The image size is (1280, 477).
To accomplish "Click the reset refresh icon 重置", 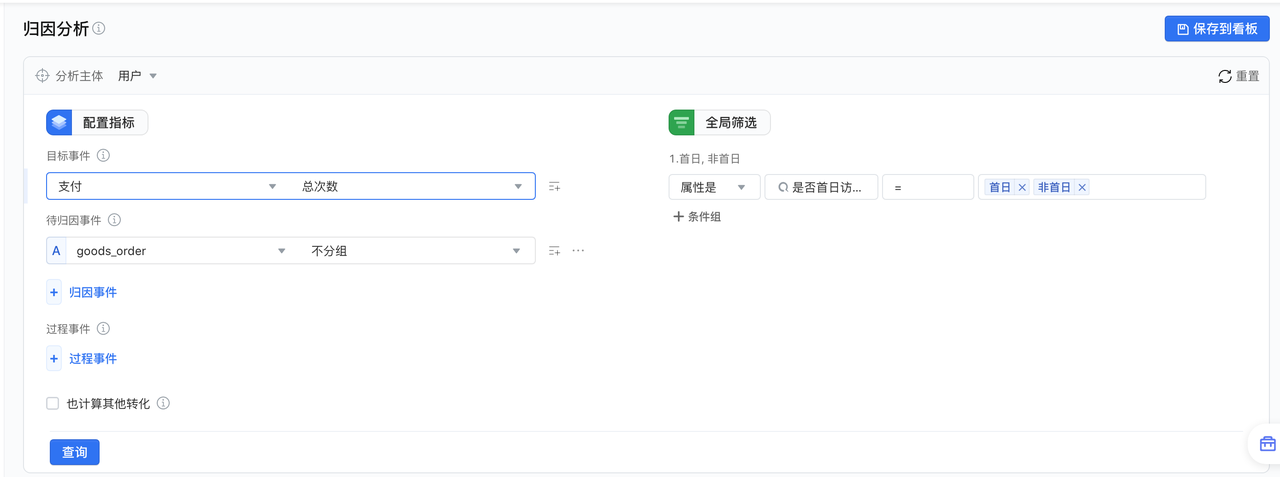I will pyautogui.click(x=1225, y=76).
